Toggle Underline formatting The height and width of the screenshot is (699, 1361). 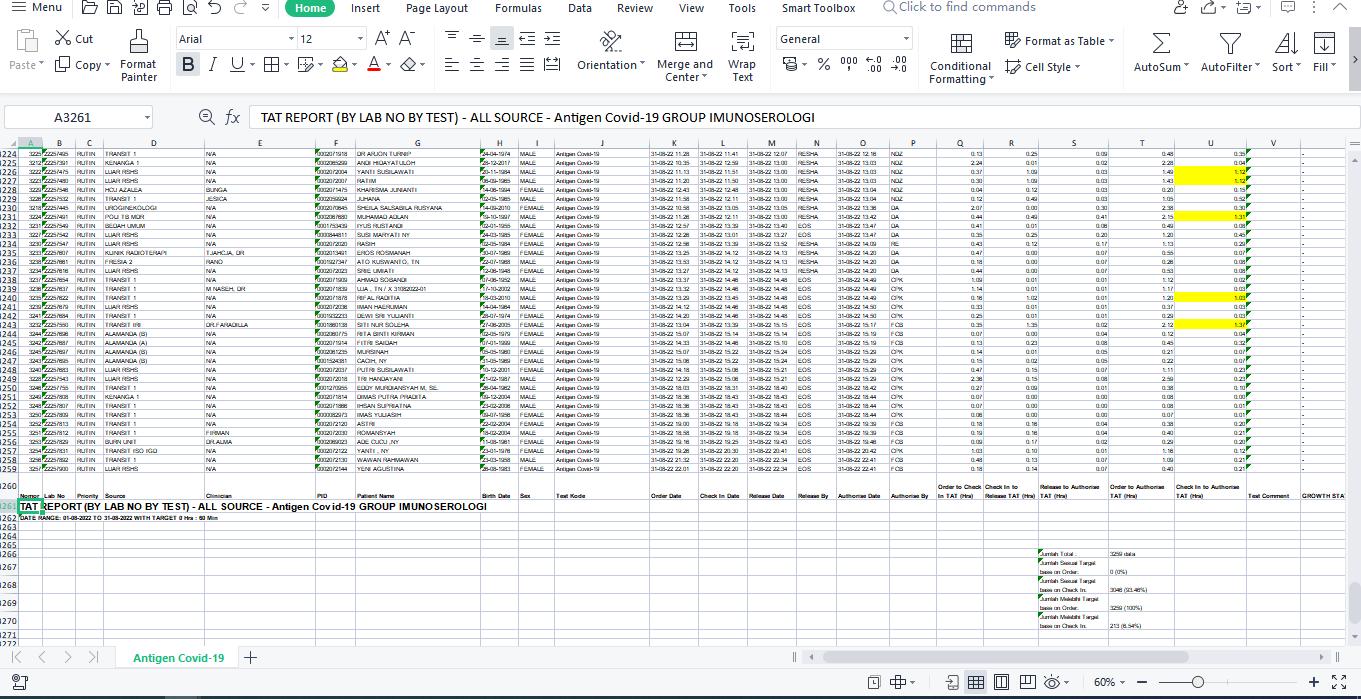pyautogui.click(x=236, y=64)
